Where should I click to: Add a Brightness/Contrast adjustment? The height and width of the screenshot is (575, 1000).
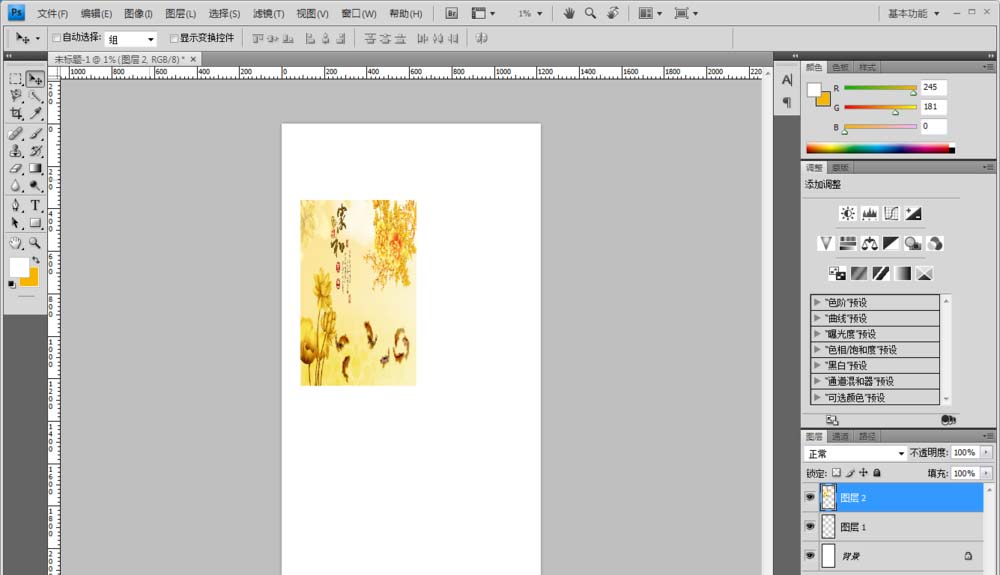(x=847, y=214)
